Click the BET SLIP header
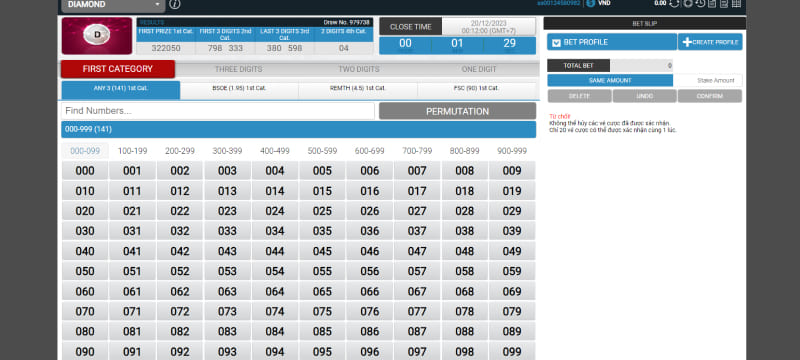The width and height of the screenshot is (800, 360). pyautogui.click(x=644, y=23)
